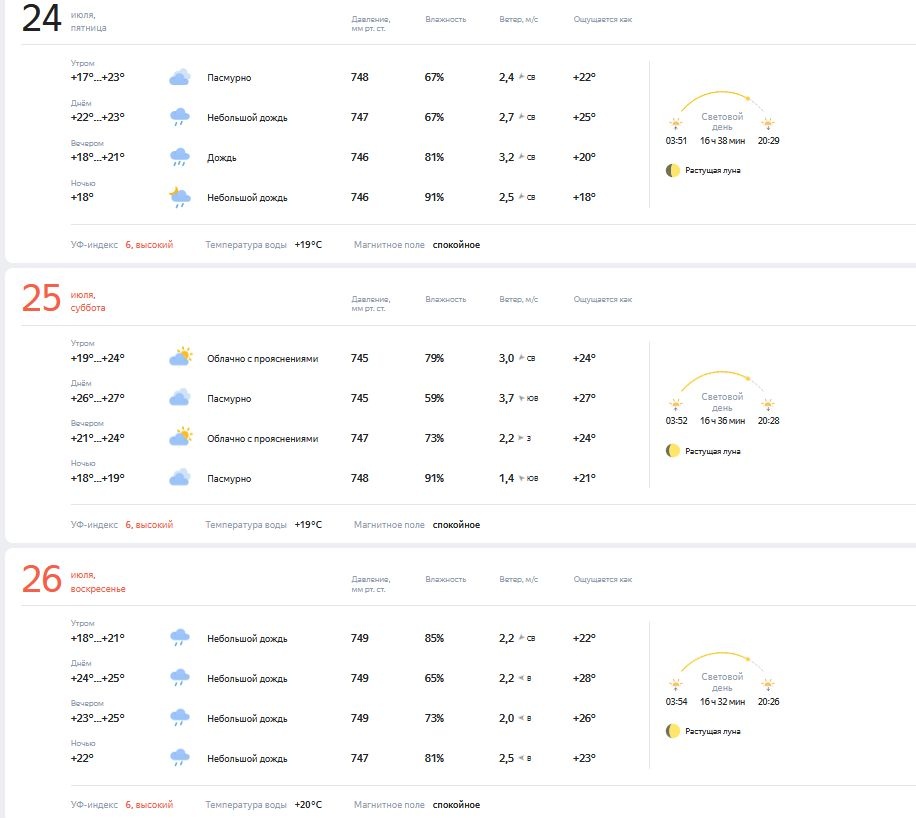Click the sunrise icon above 03:51
Viewport: 916px width, 818px height.
point(676,124)
